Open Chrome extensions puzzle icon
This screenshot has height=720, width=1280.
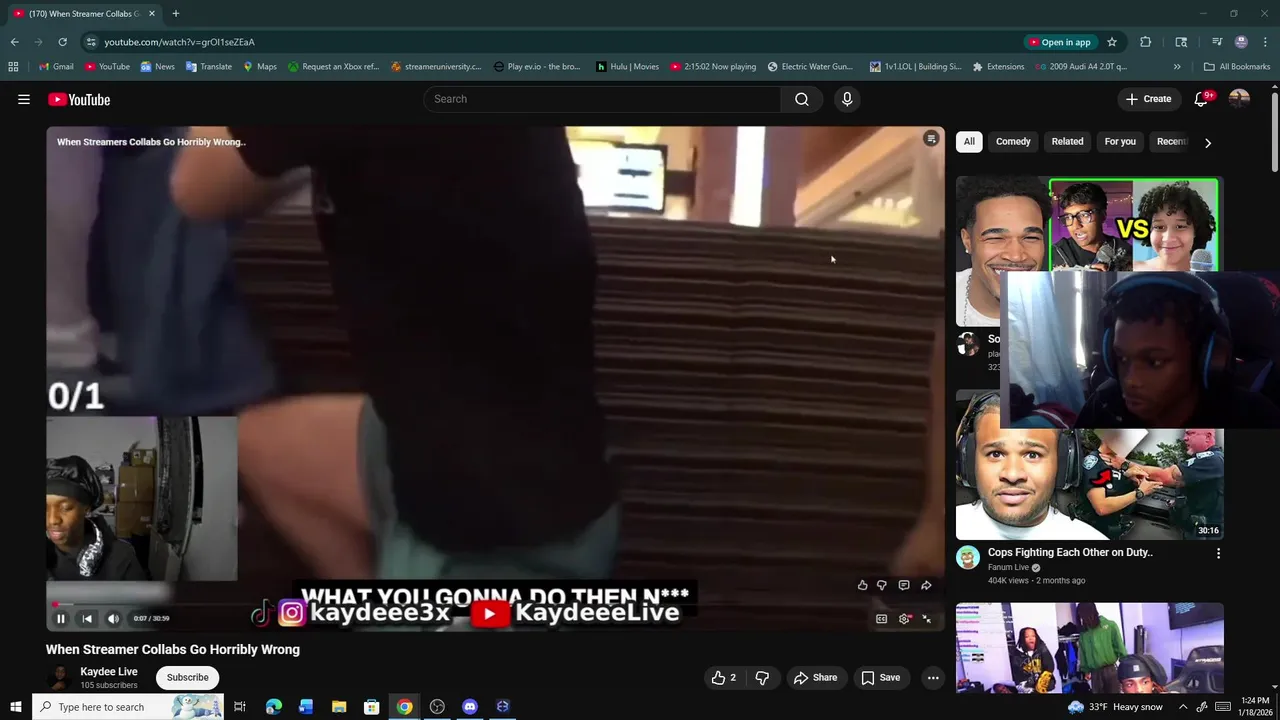click(1146, 42)
